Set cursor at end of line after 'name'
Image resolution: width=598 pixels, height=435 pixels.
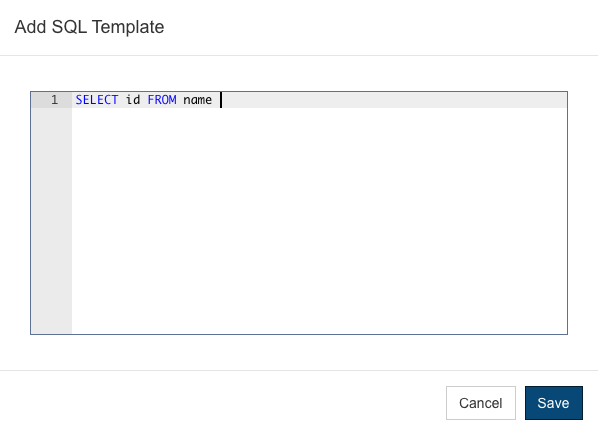pyautogui.click(x=220, y=100)
